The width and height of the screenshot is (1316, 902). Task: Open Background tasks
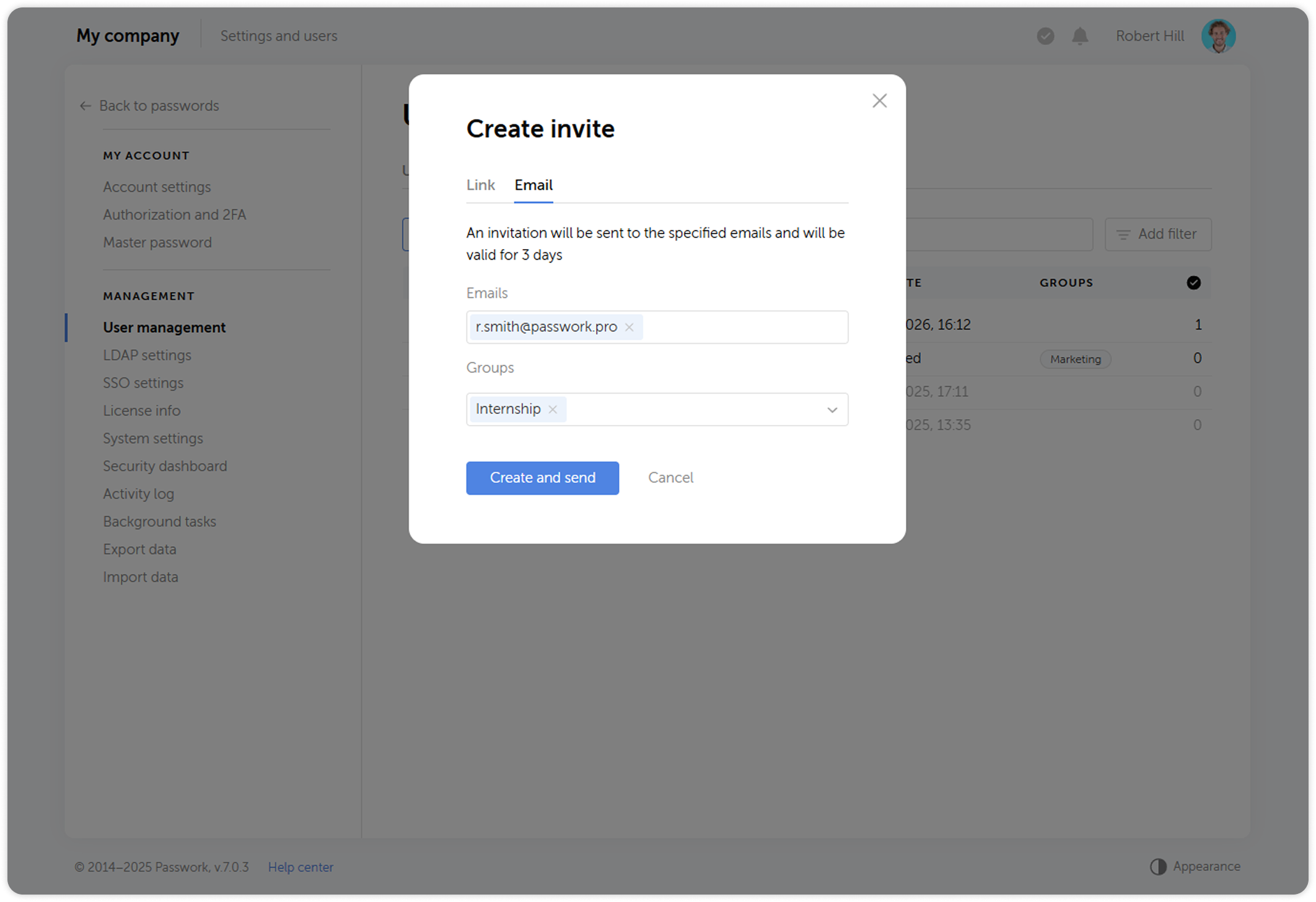(x=159, y=522)
